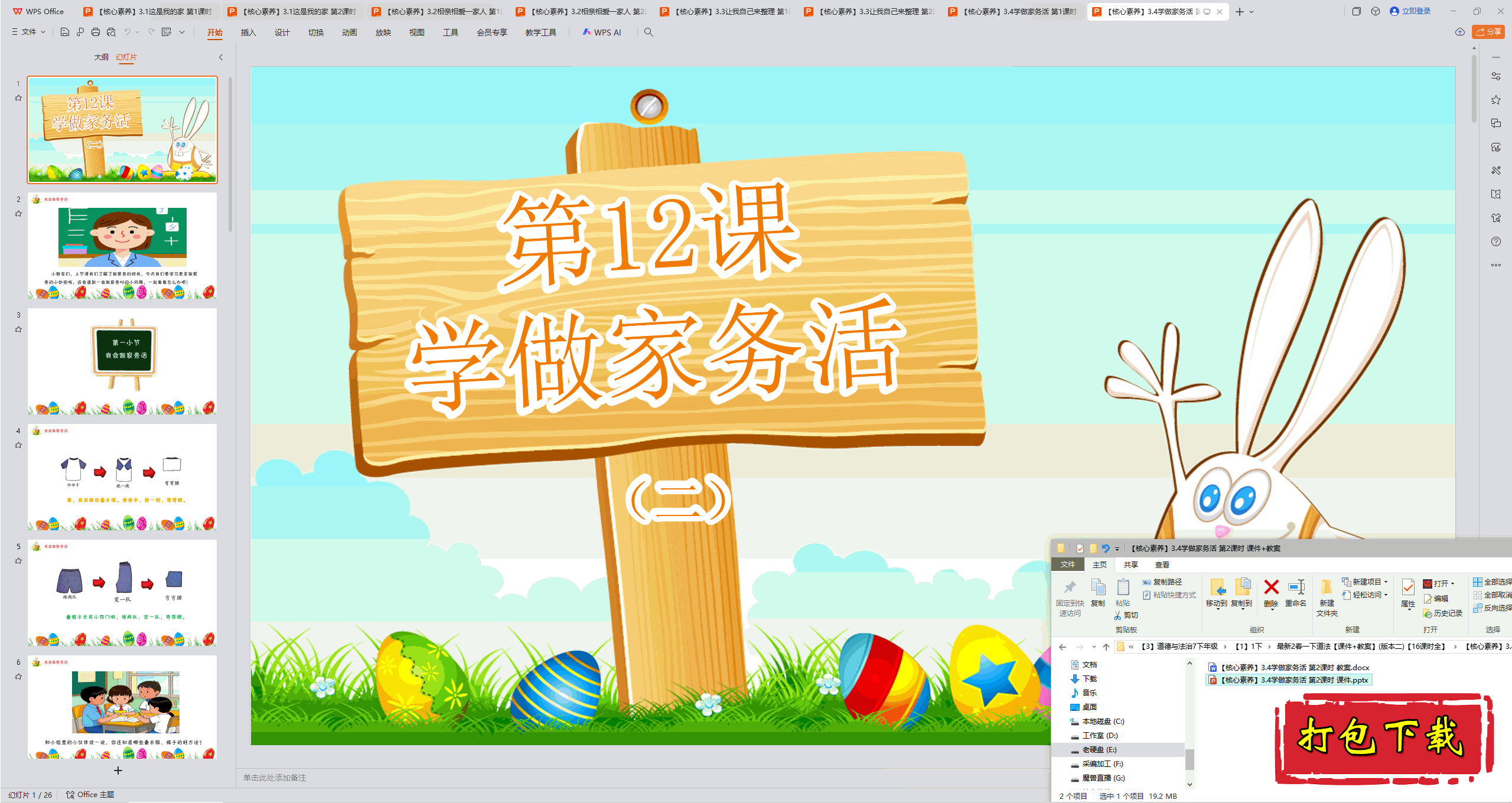Open the settings sliders icon in right sidebar
This screenshot has width=1512, height=803.
point(1496,76)
